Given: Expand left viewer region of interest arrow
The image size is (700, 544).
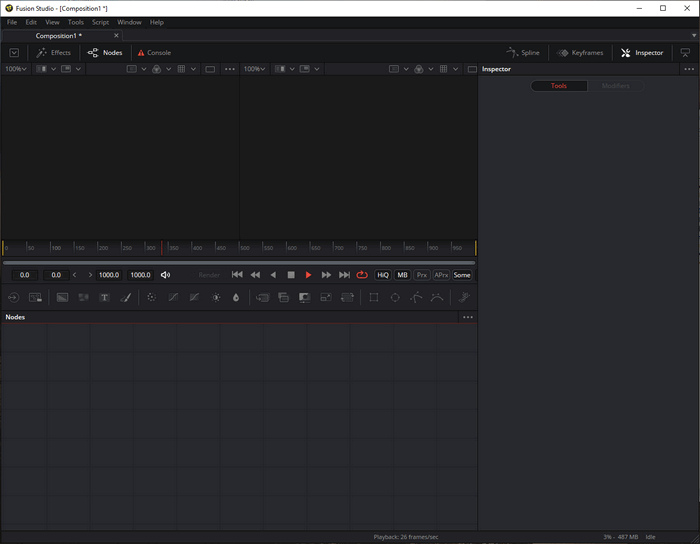Looking at the screenshot, I should 144,69.
